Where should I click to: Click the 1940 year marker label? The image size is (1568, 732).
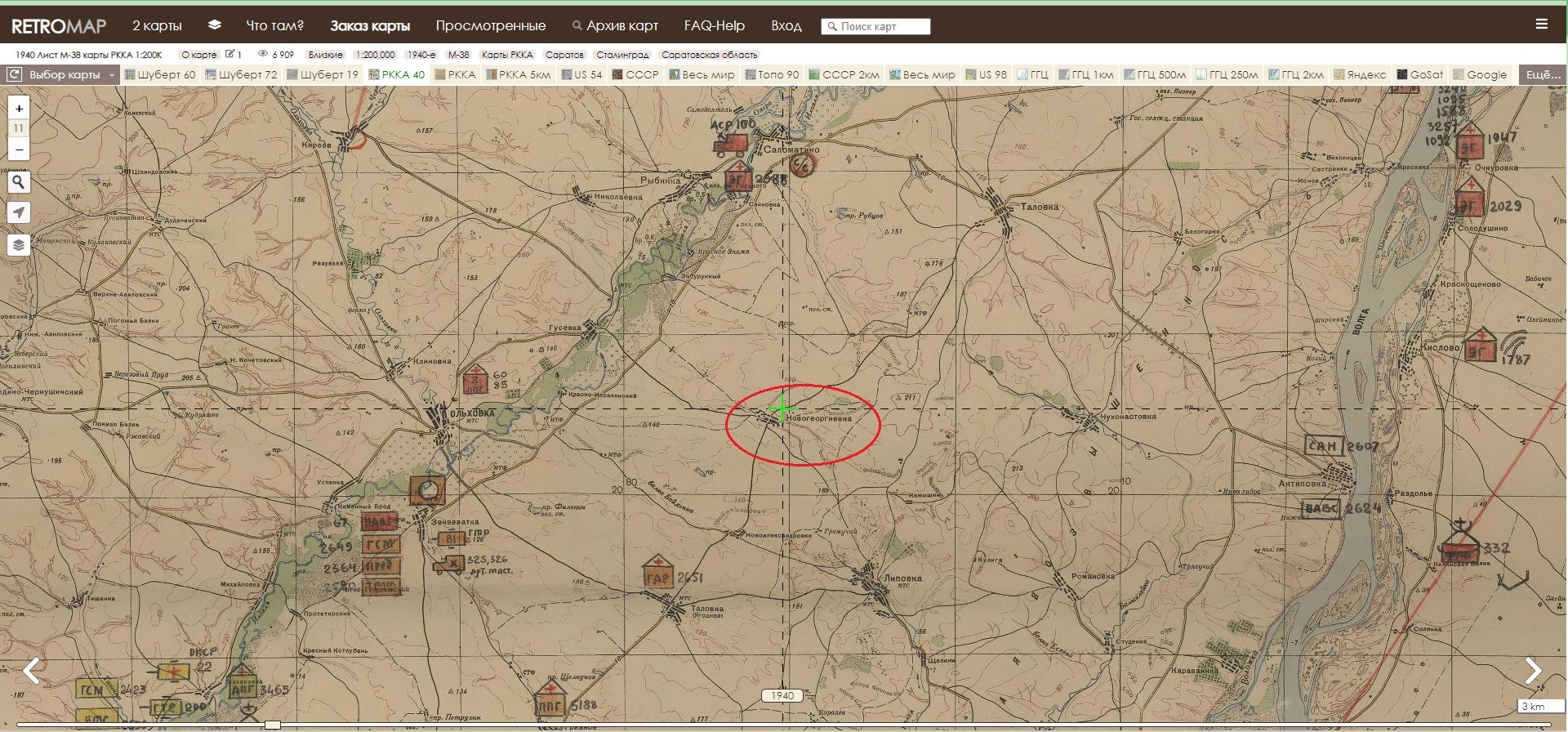782,696
